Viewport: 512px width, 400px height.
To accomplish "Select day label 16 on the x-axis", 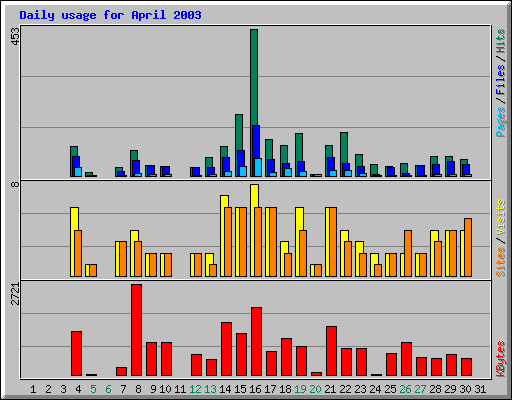I will [255, 389].
